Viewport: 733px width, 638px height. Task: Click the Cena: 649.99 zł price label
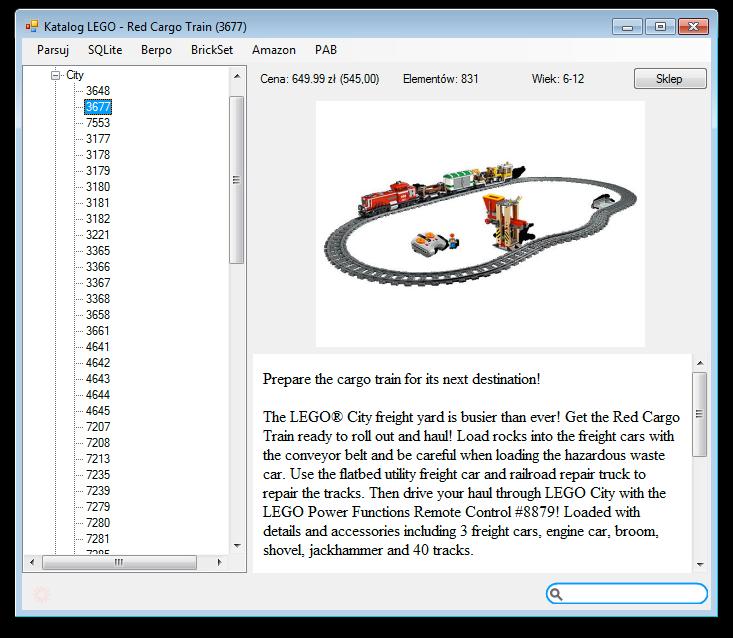click(x=320, y=79)
